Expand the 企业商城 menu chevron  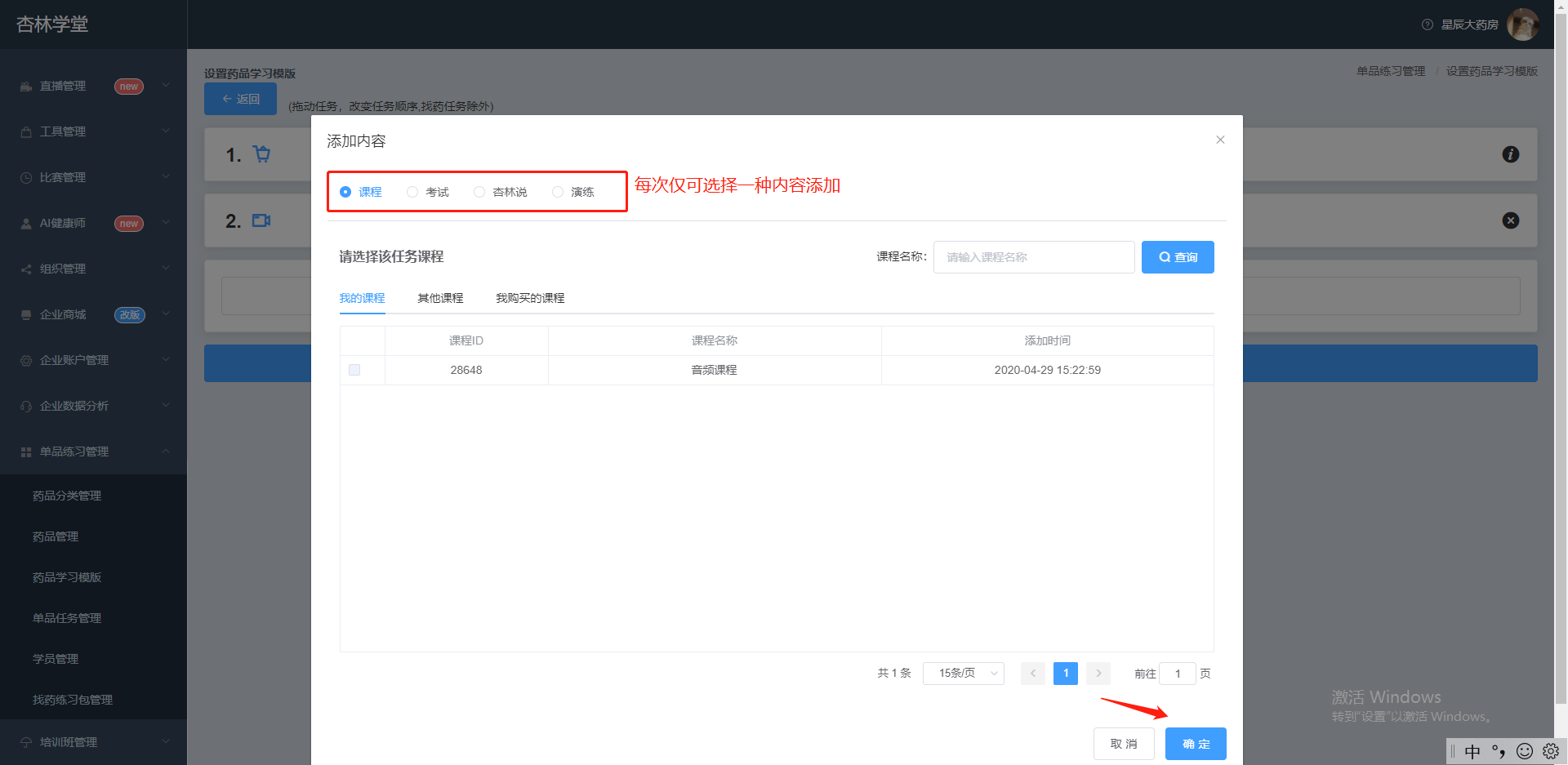pyautogui.click(x=166, y=314)
